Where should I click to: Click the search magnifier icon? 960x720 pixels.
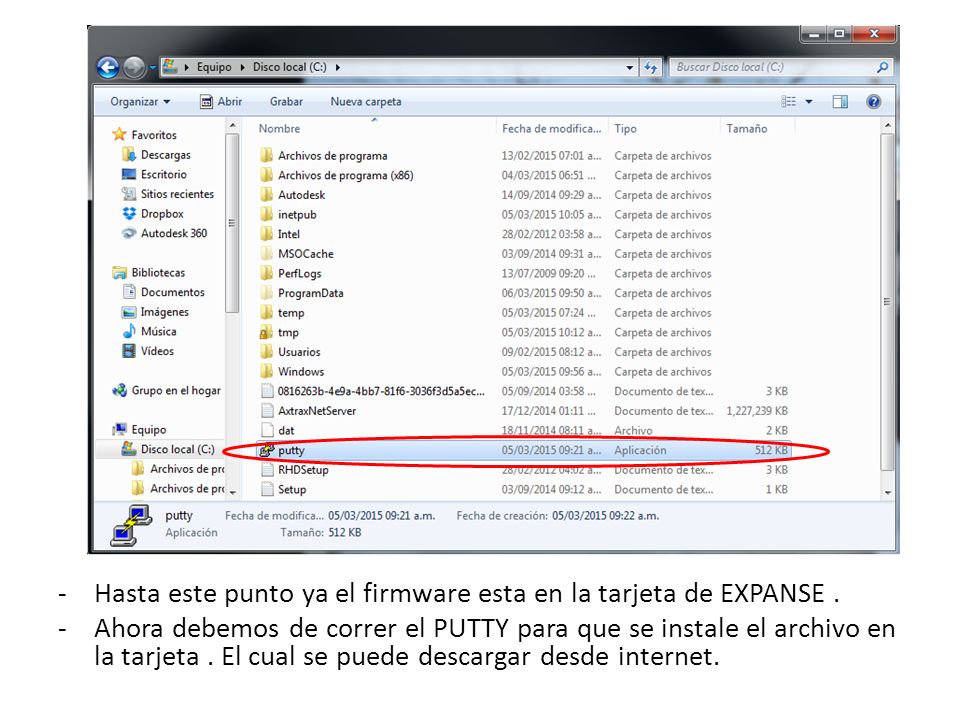click(x=882, y=67)
